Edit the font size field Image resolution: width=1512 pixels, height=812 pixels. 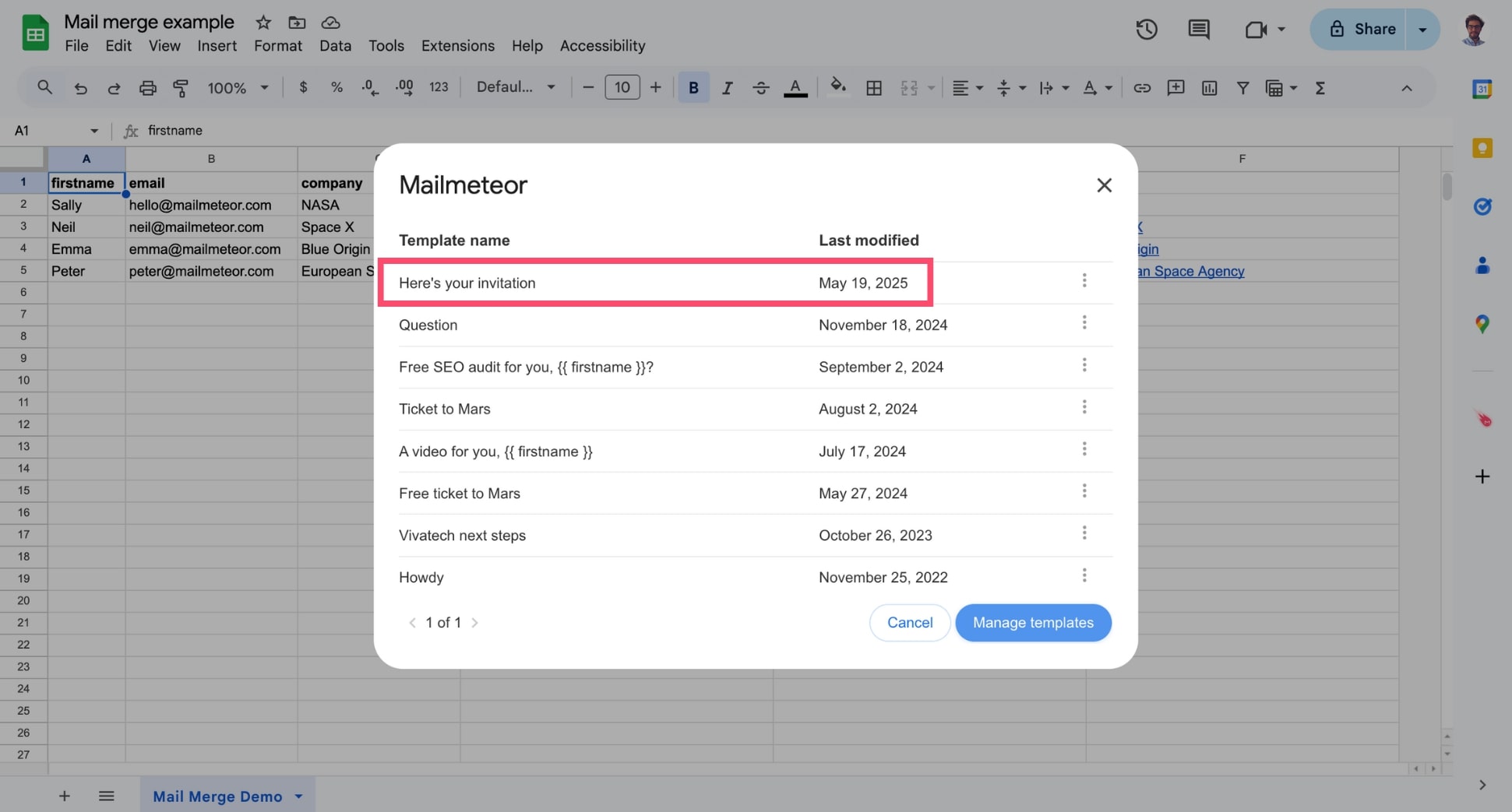click(x=622, y=87)
